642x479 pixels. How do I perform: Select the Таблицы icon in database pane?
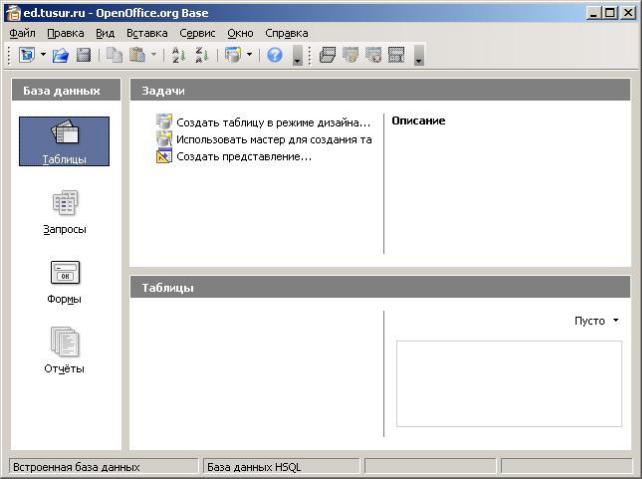click(x=64, y=141)
